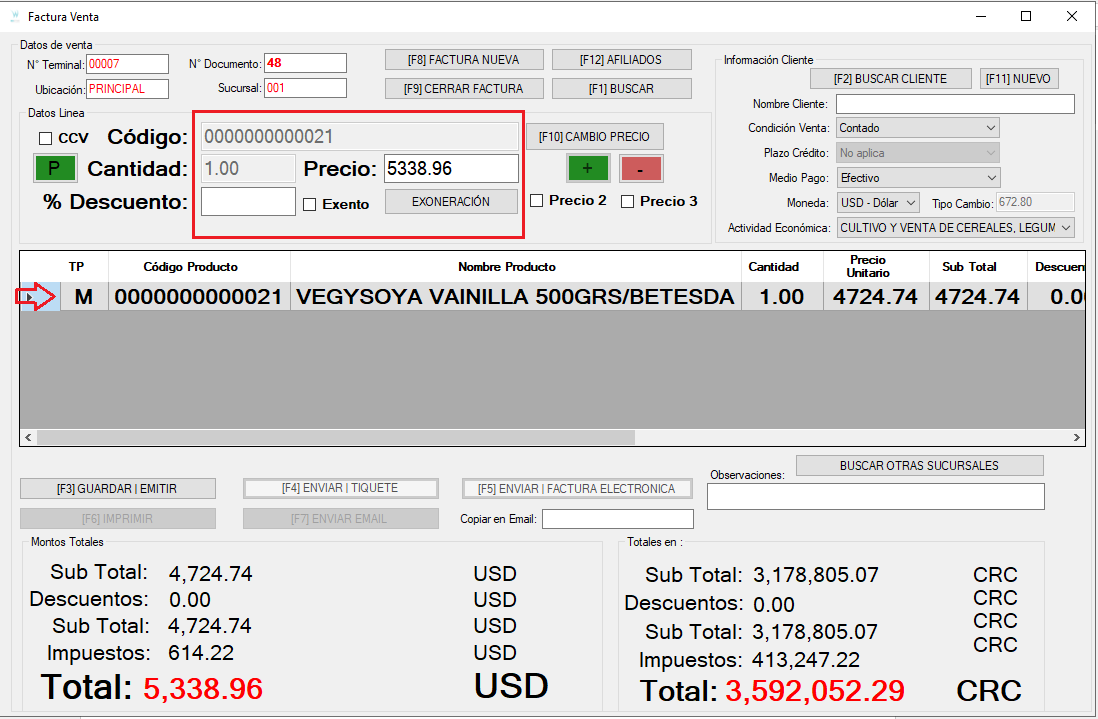Click the horizontal scrollbar thumb of grid
The width and height of the screenshot is (1098, 719).
[336, 438]
